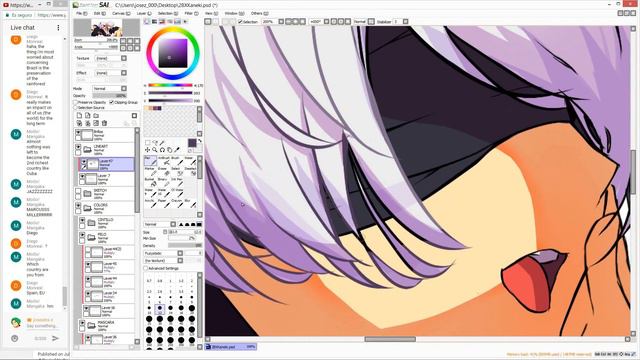Viewport: 640px width, 360px height.
Task: Open the Others menu
Action: (x=259, y=13)
